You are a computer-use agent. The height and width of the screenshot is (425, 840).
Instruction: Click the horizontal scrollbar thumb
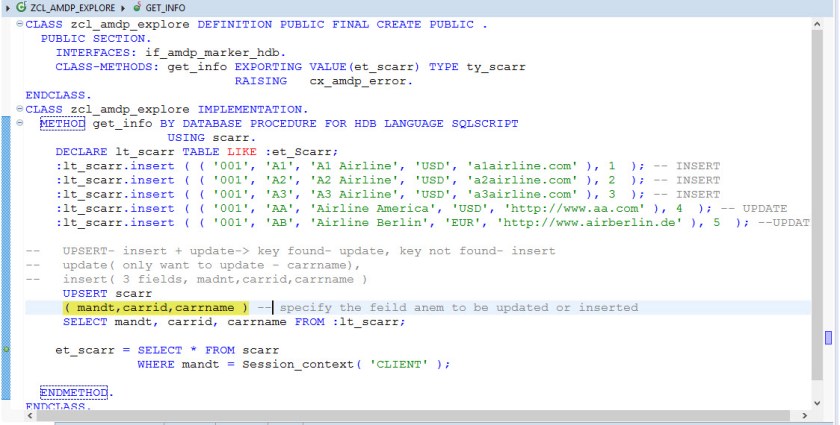(x=413, y=415)
